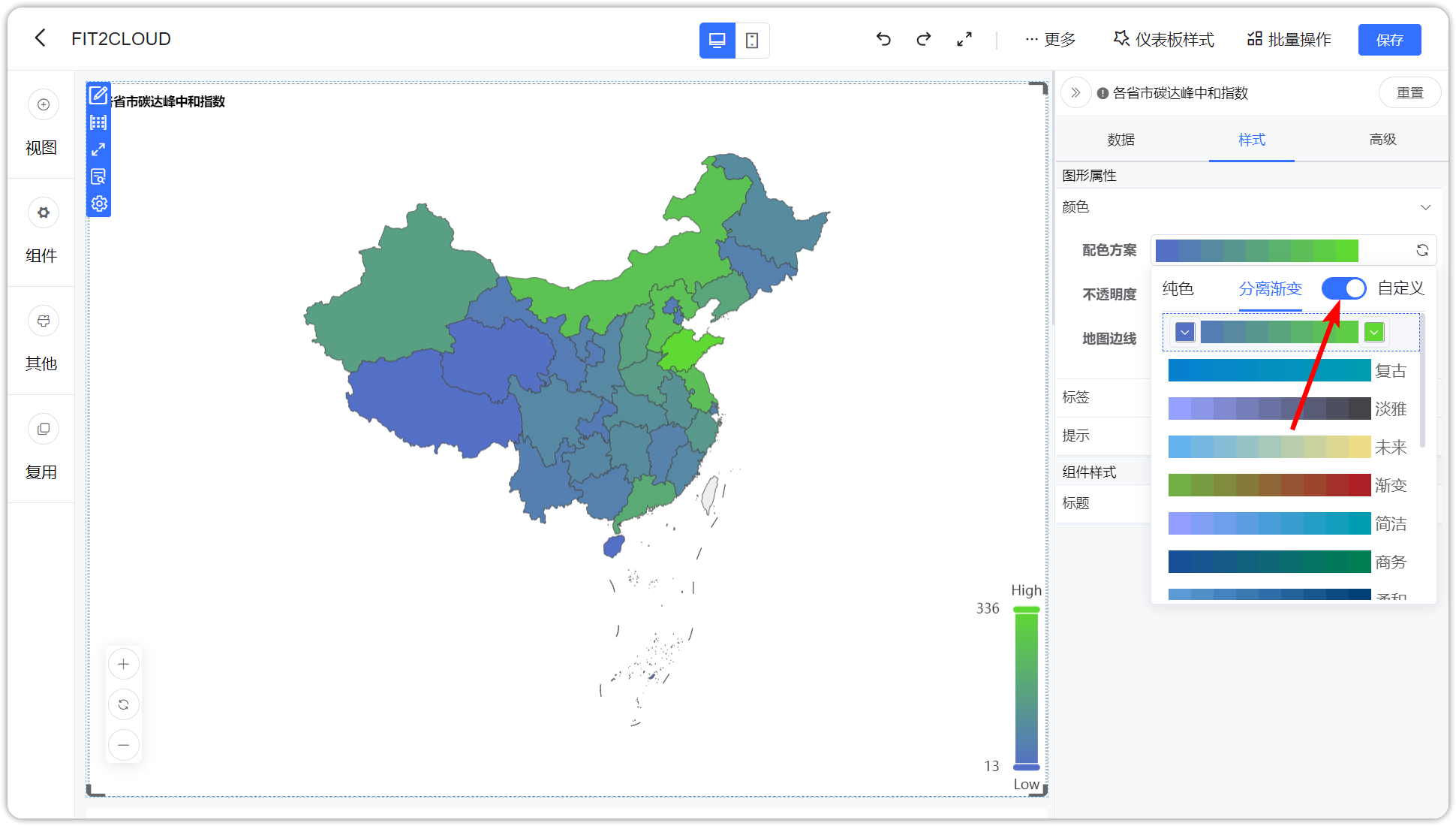Image resolution: width=1456 pixels, height=826 pixels.
Task: Click the enlarge arrows icon in chart toolbar
Action: (x=98, y=149)
